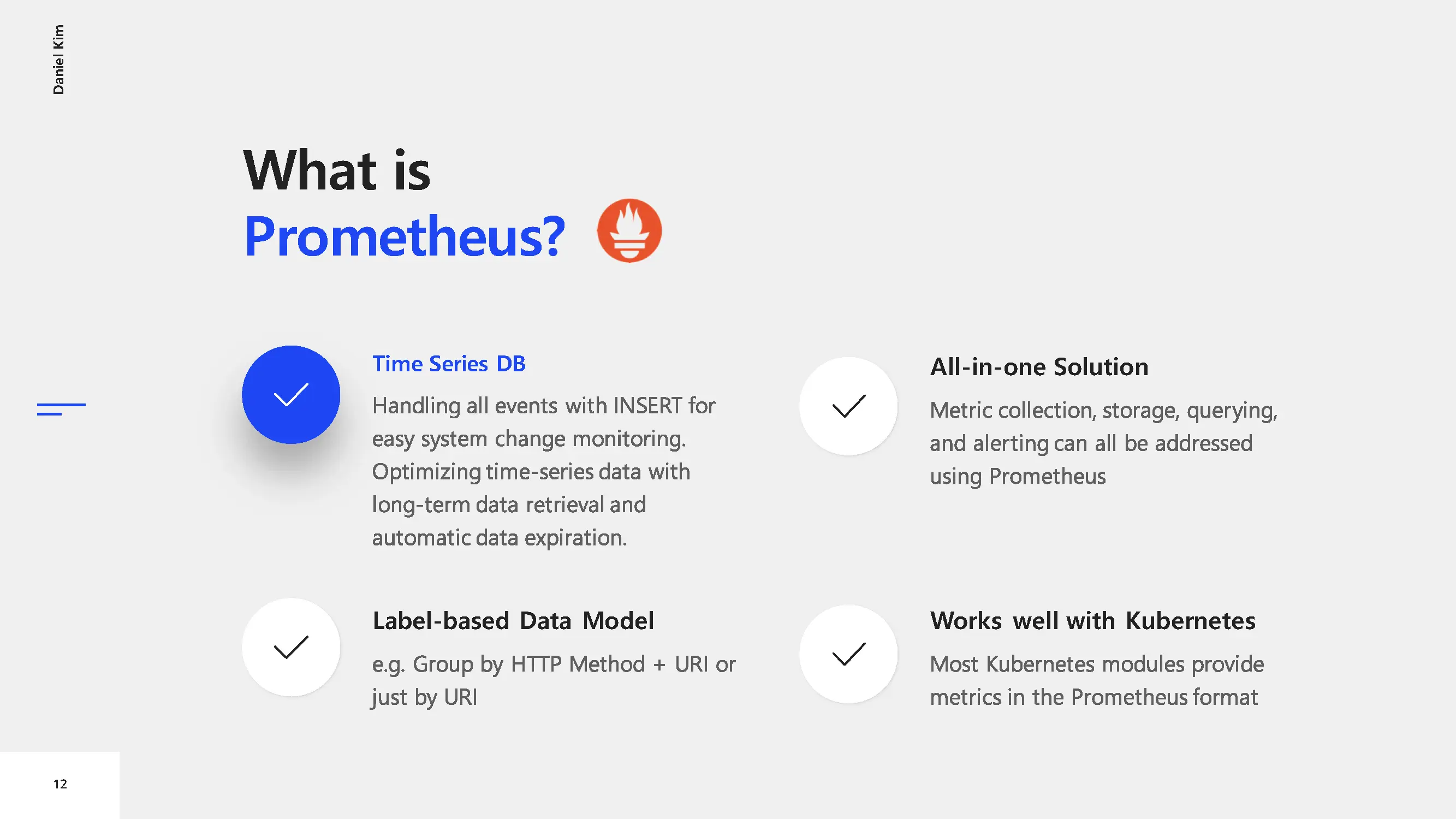
Task: Select the 'Works well with Kubernetes' heading
Action: click(x=1092, y=621)
